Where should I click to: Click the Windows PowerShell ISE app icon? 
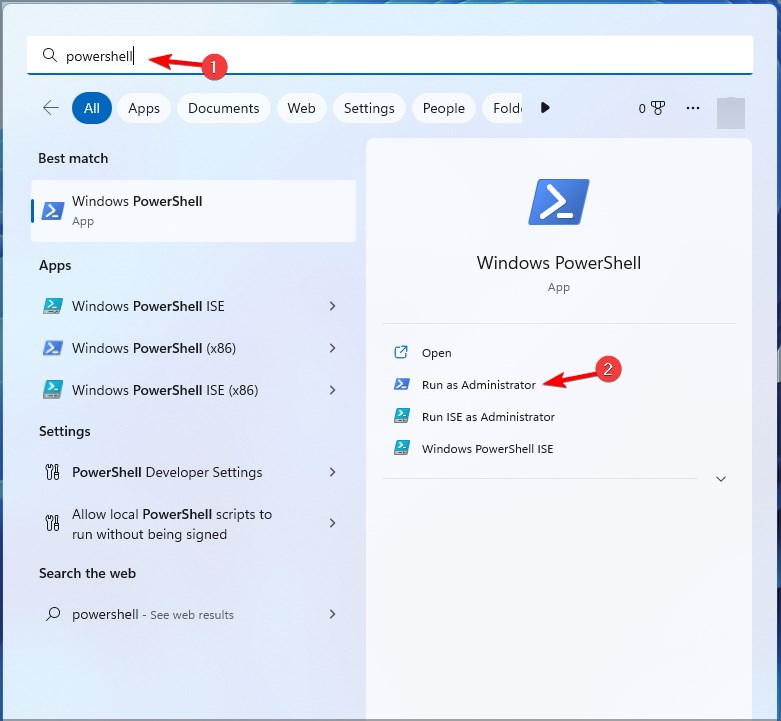tap(53, 306)
